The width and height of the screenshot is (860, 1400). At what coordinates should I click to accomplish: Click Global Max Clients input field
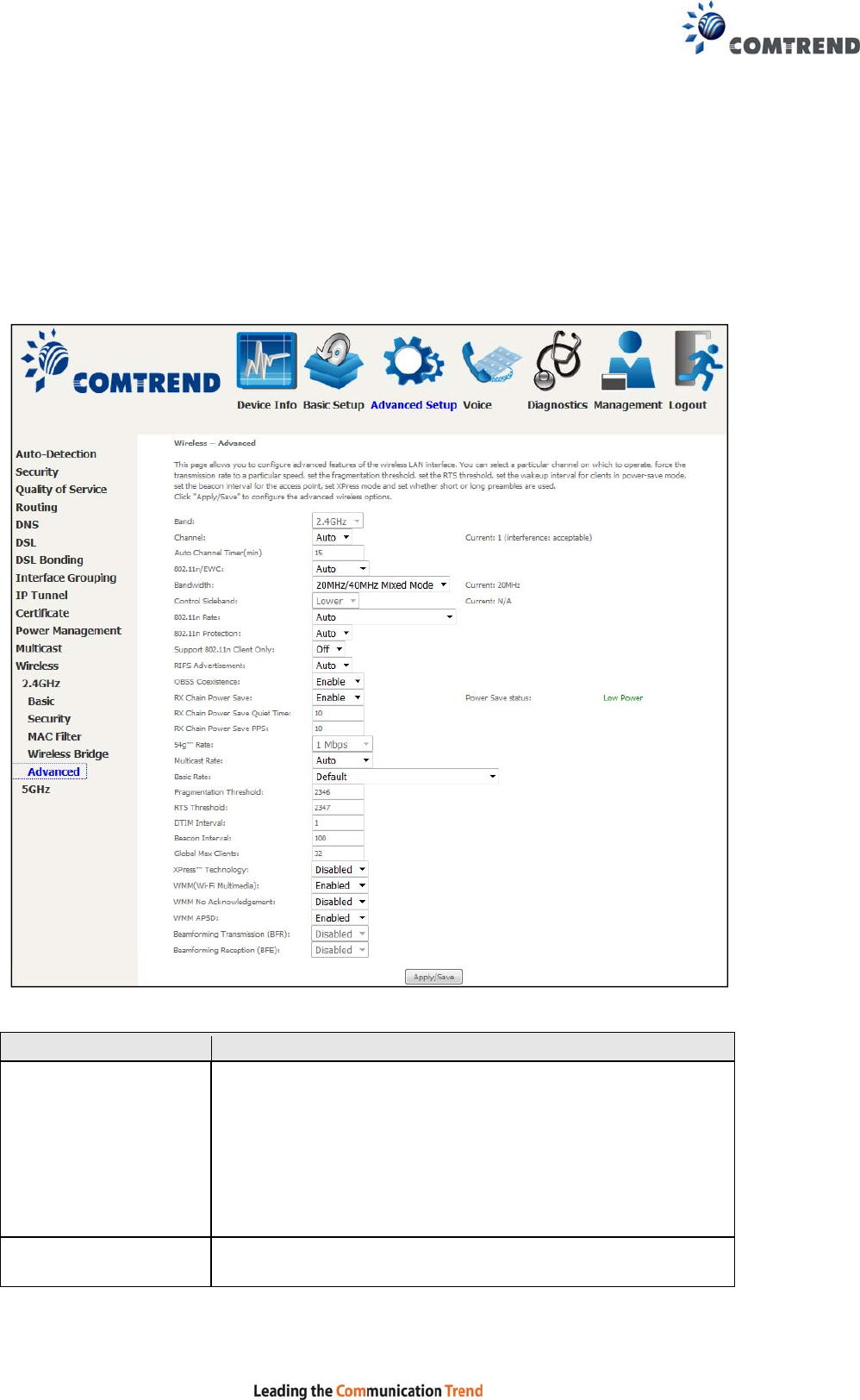pos(338,853)
